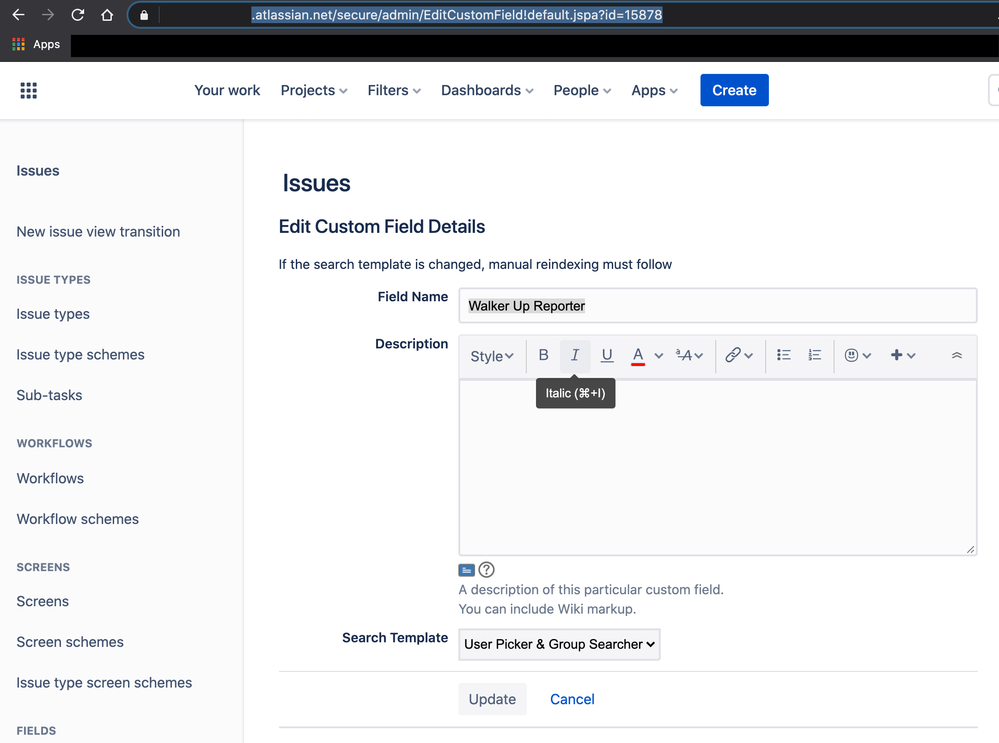Click the Issues sidebar heading
Image resolution: width=999 pixels, height=743 pixels.
(x=38, y=171)
